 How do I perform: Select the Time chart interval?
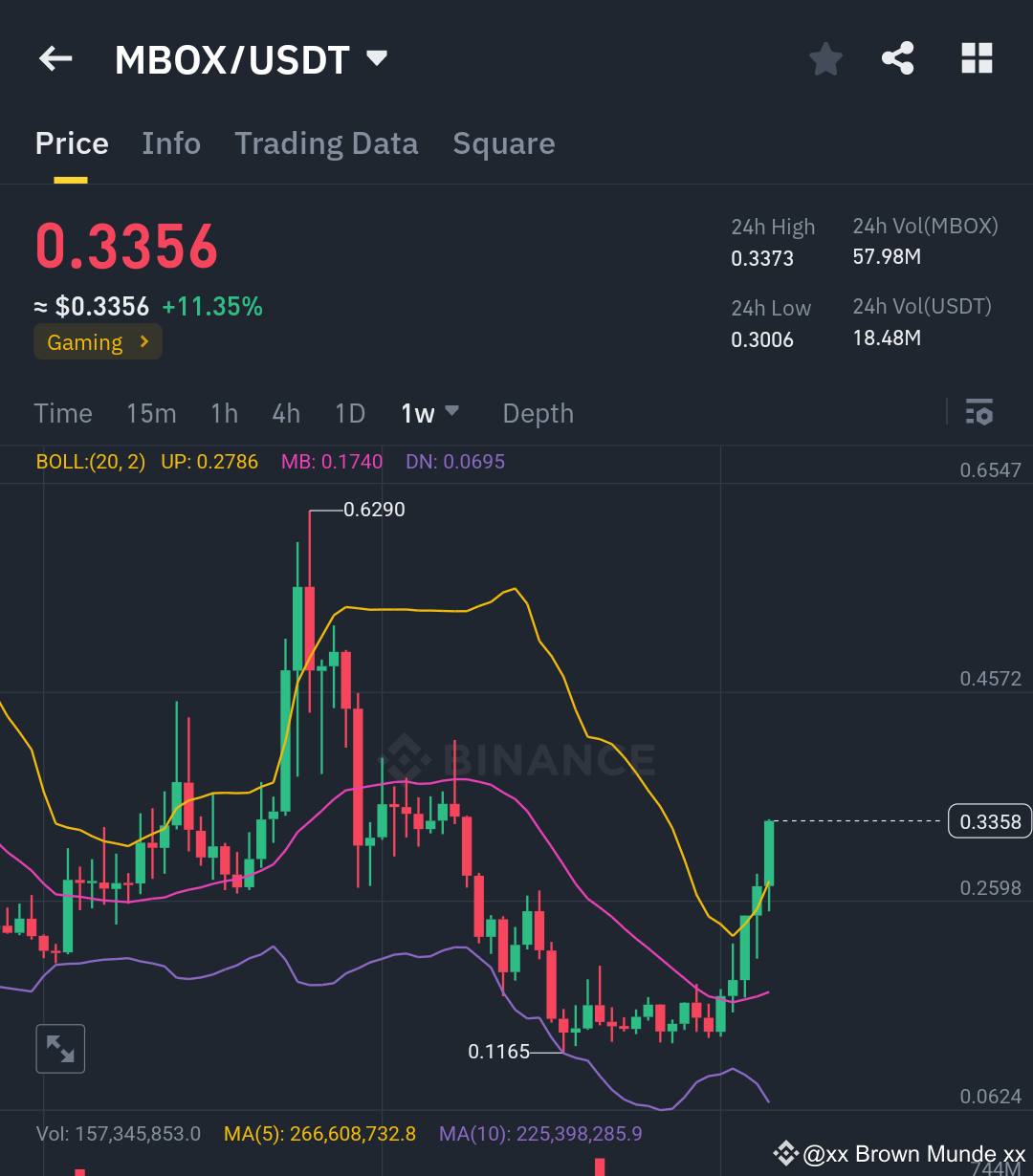coord(63,413)
